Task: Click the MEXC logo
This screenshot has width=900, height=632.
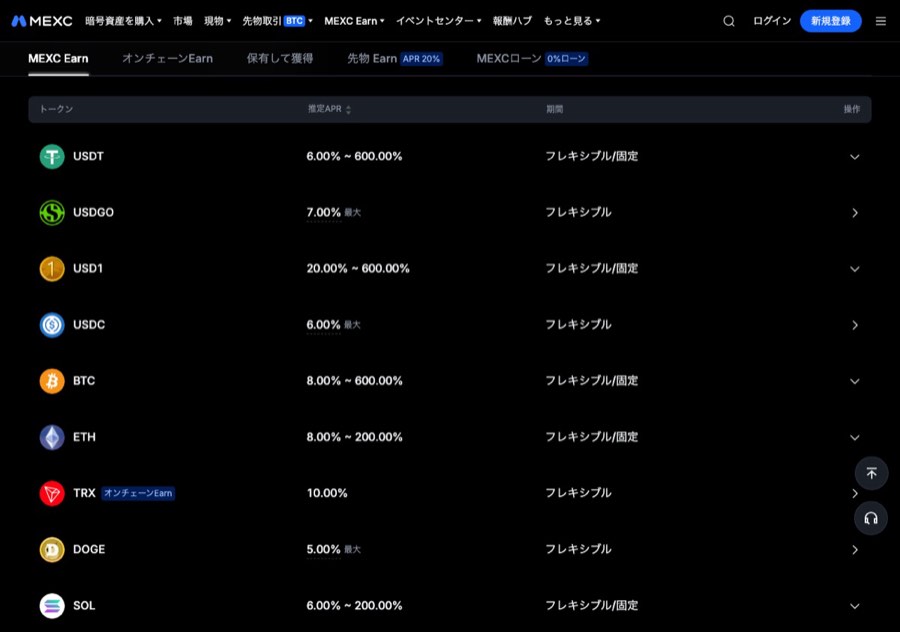Action: (x=42, y=21)
